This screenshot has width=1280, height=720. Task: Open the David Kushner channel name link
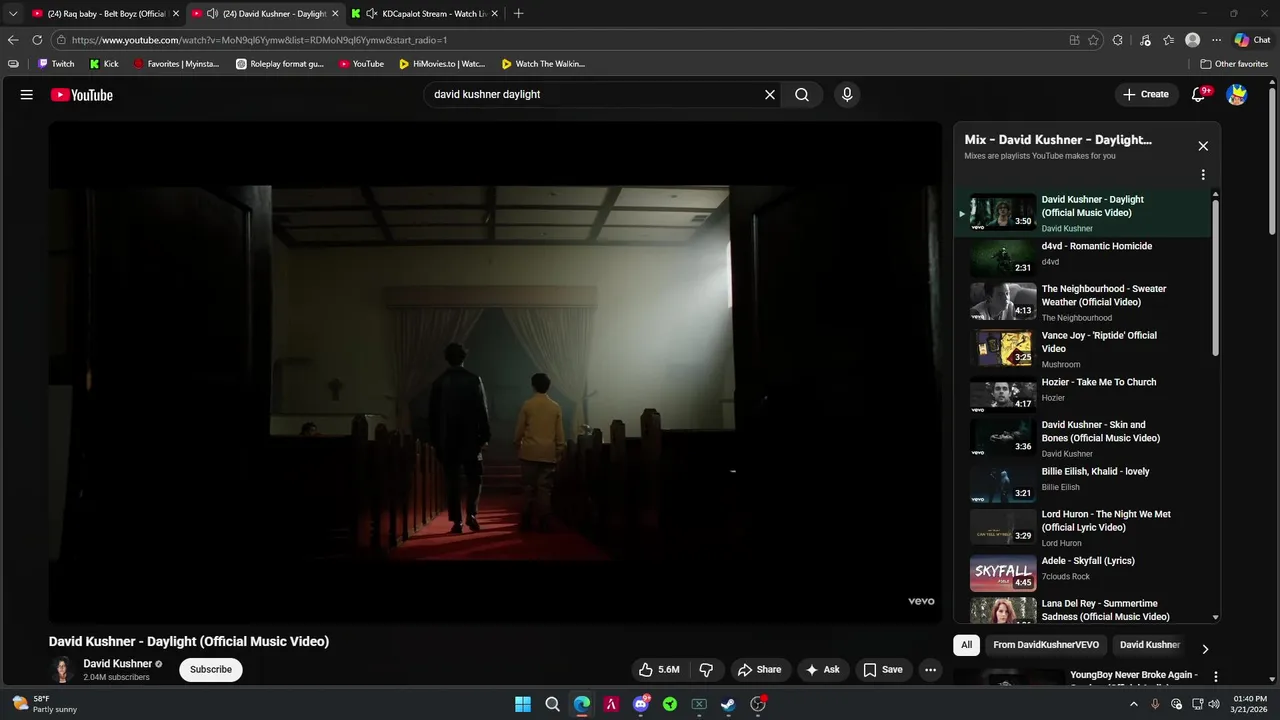(117, 664)
